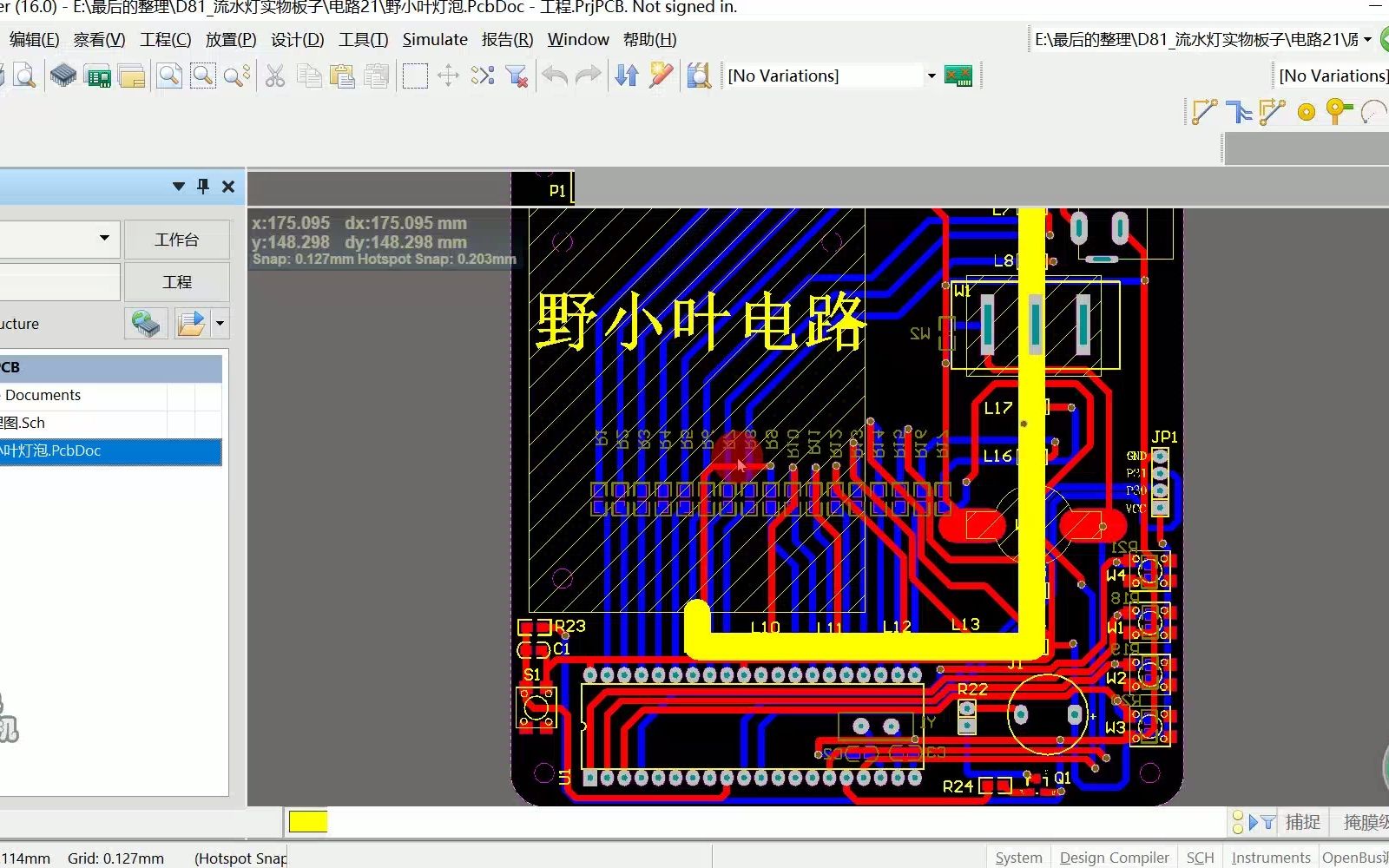Image resolution: width=1389 pixels, height=868 pixels.
Task: Click the 工程 button
Action: point(177,282)
